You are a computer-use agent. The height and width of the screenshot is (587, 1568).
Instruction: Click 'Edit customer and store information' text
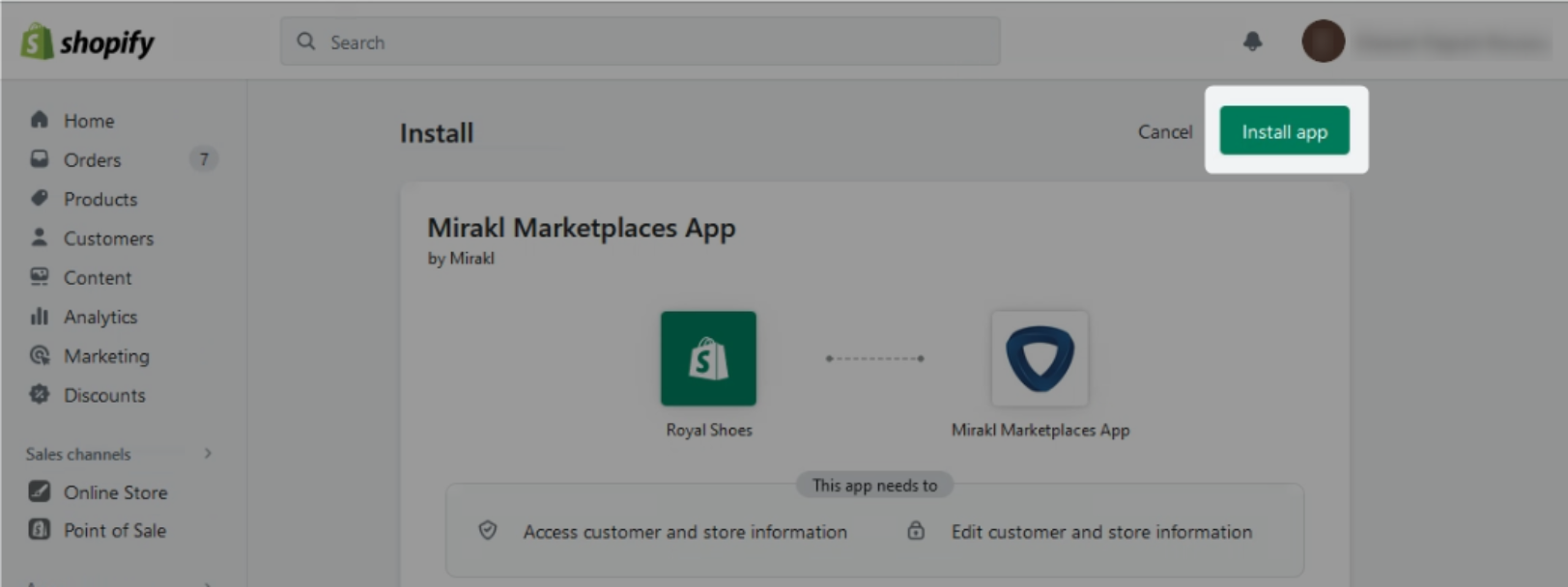pyautogui.click(x=1101, y=532)
